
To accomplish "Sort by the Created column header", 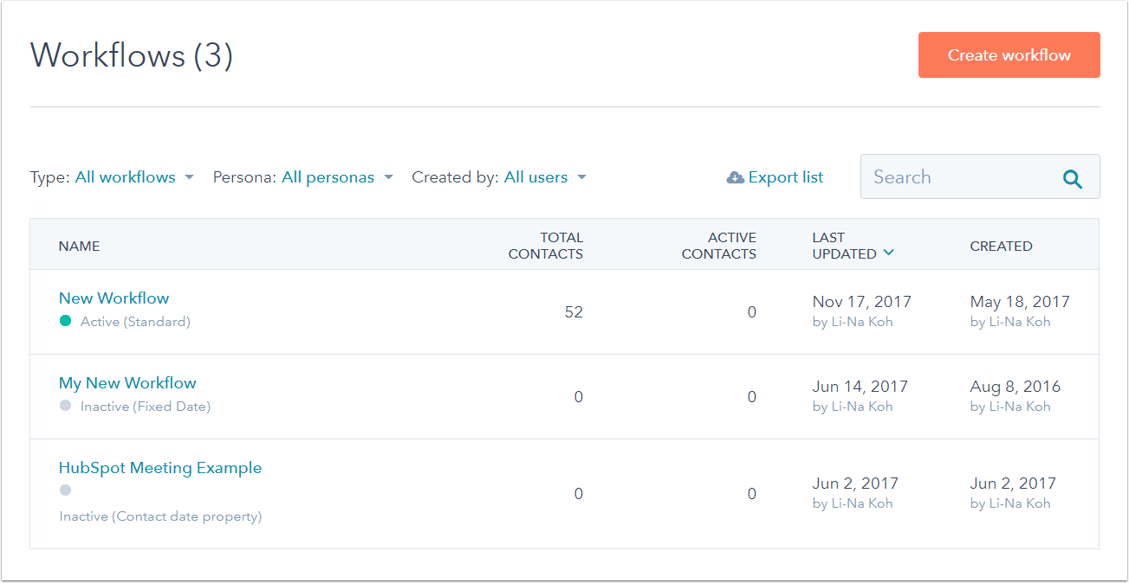I will click(x=1001, y=246).
